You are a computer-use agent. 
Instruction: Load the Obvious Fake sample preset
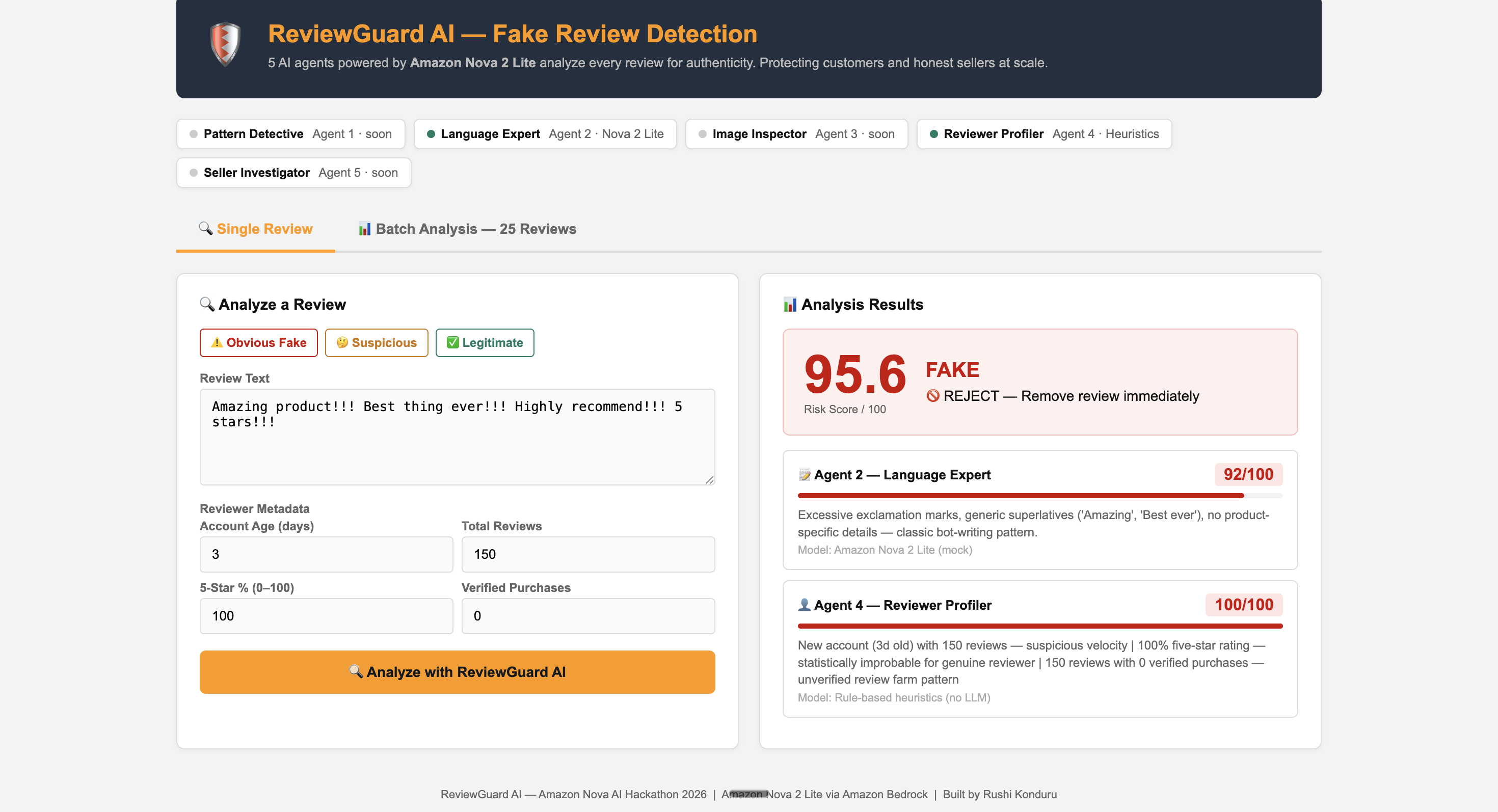click(259, 343)
